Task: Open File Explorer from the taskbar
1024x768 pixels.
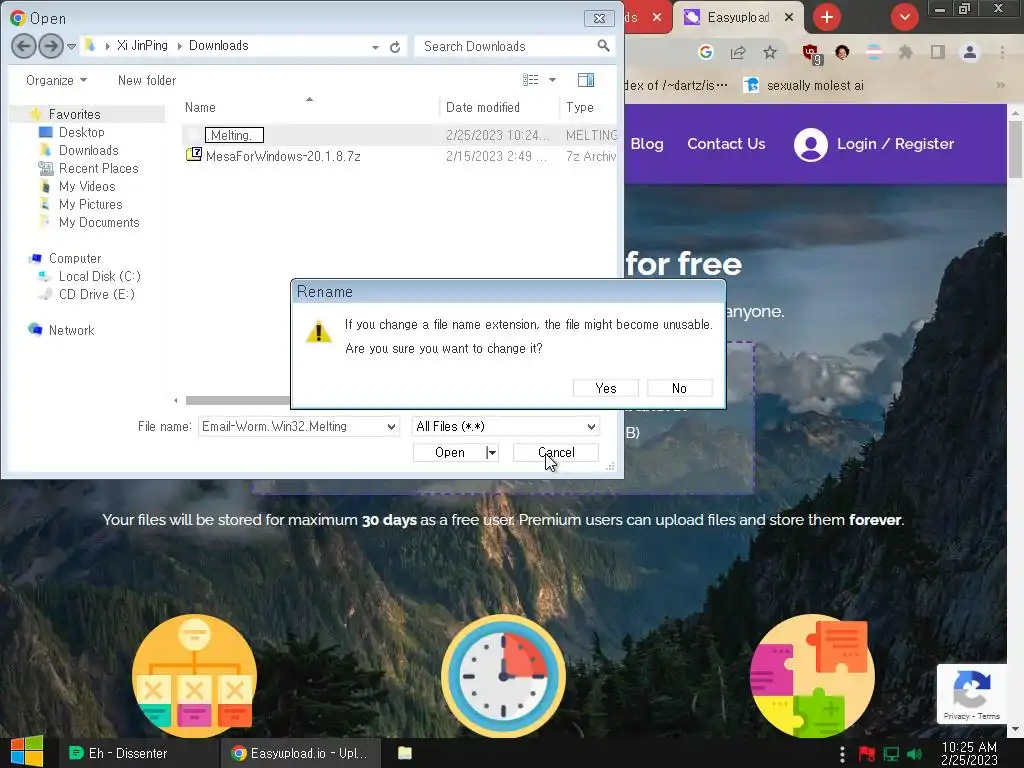Action: tap(405, 753)
